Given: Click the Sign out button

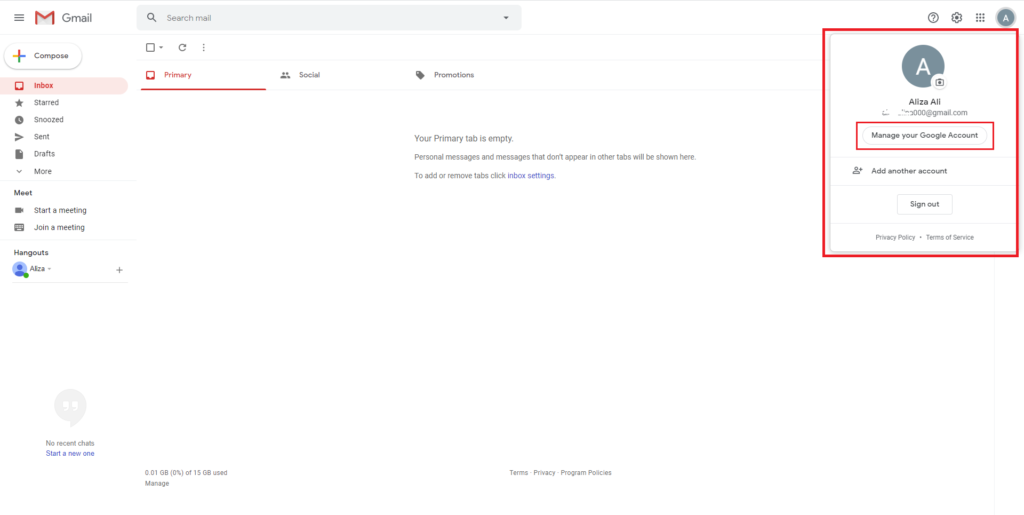Looking at the screenshot, I should click(x=924, y=204).
